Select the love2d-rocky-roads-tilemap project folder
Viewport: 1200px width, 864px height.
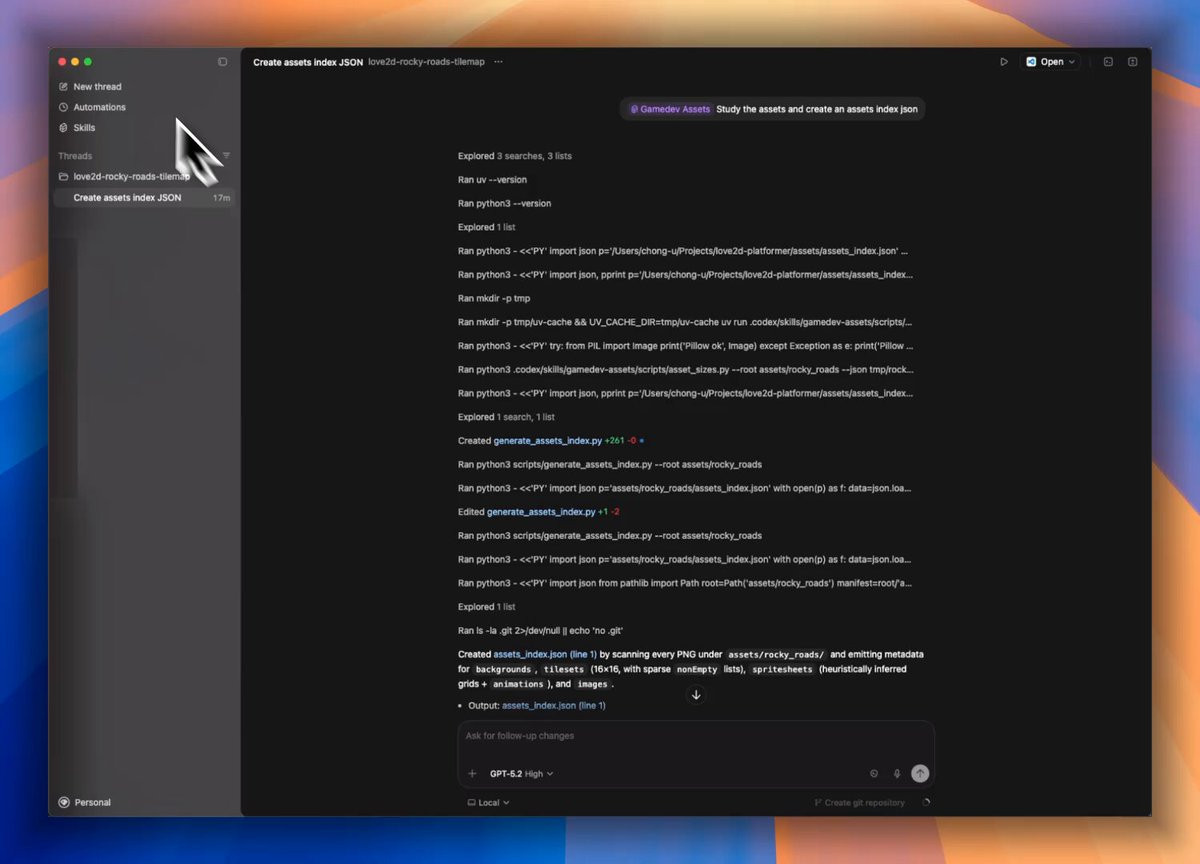click(123, 176)
